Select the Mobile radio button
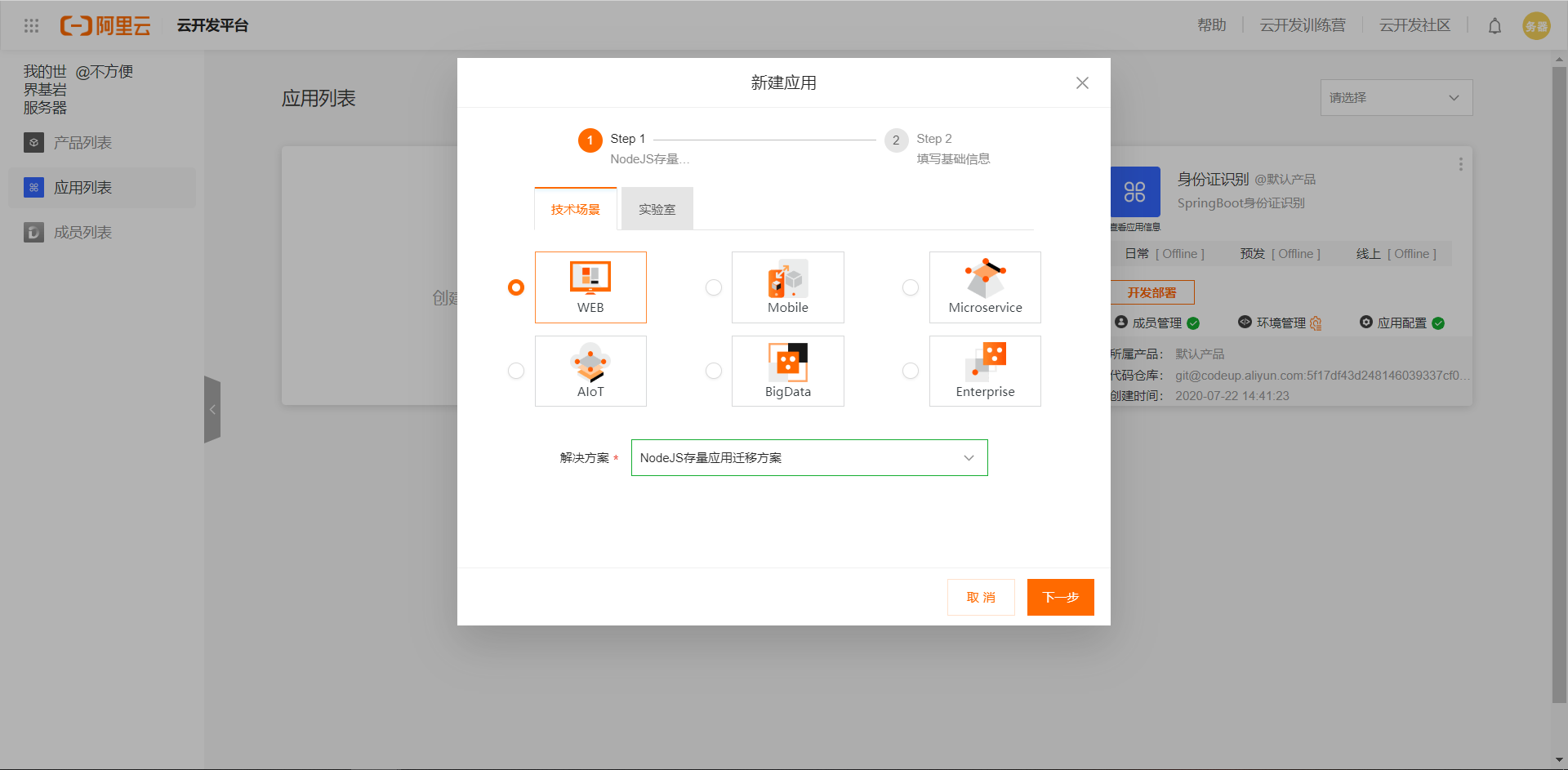 [714, 287]
